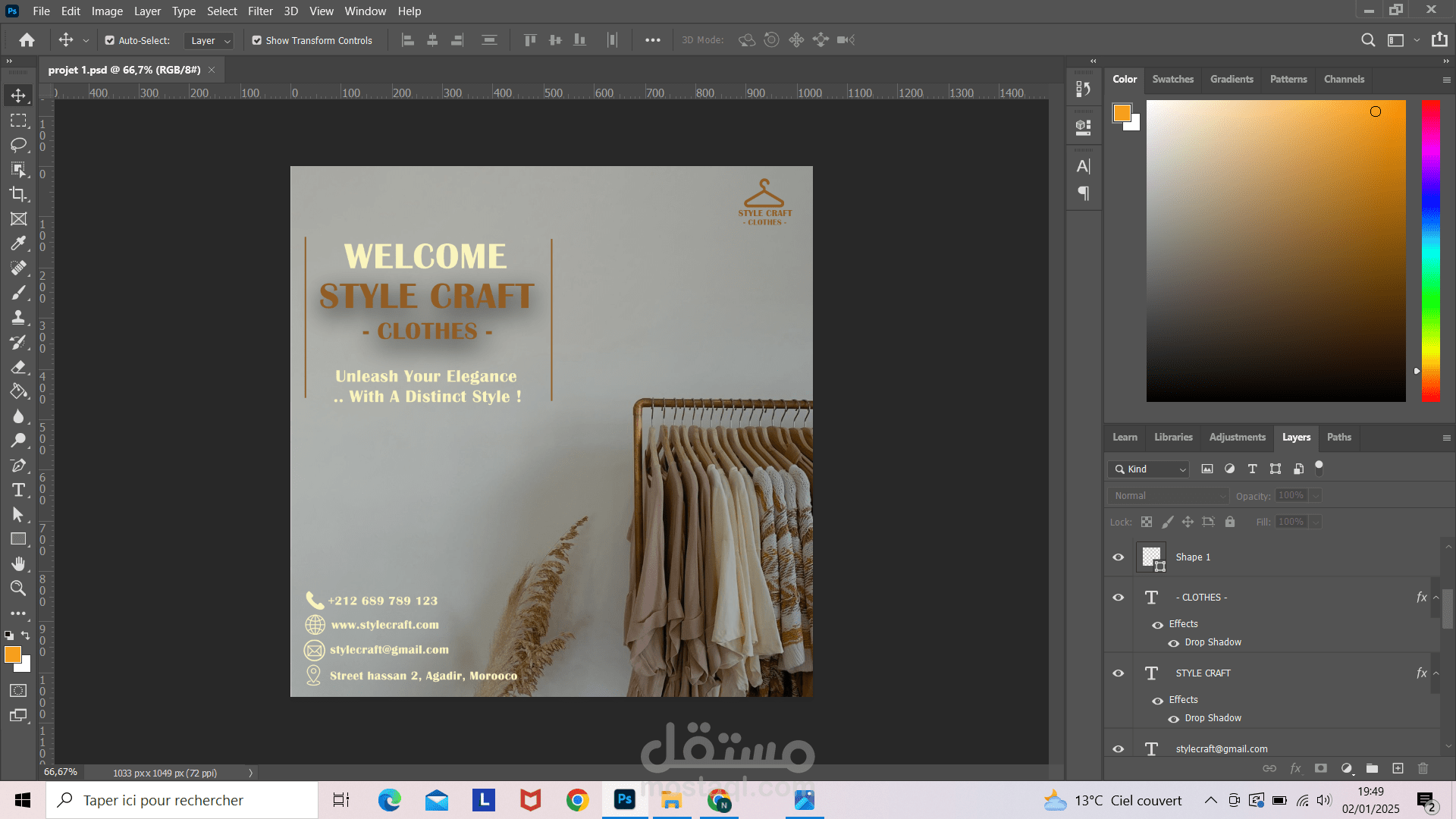Collapse effects of STYLE CRAFT layer
1456x819 pixels.
tap(1436, 673)
